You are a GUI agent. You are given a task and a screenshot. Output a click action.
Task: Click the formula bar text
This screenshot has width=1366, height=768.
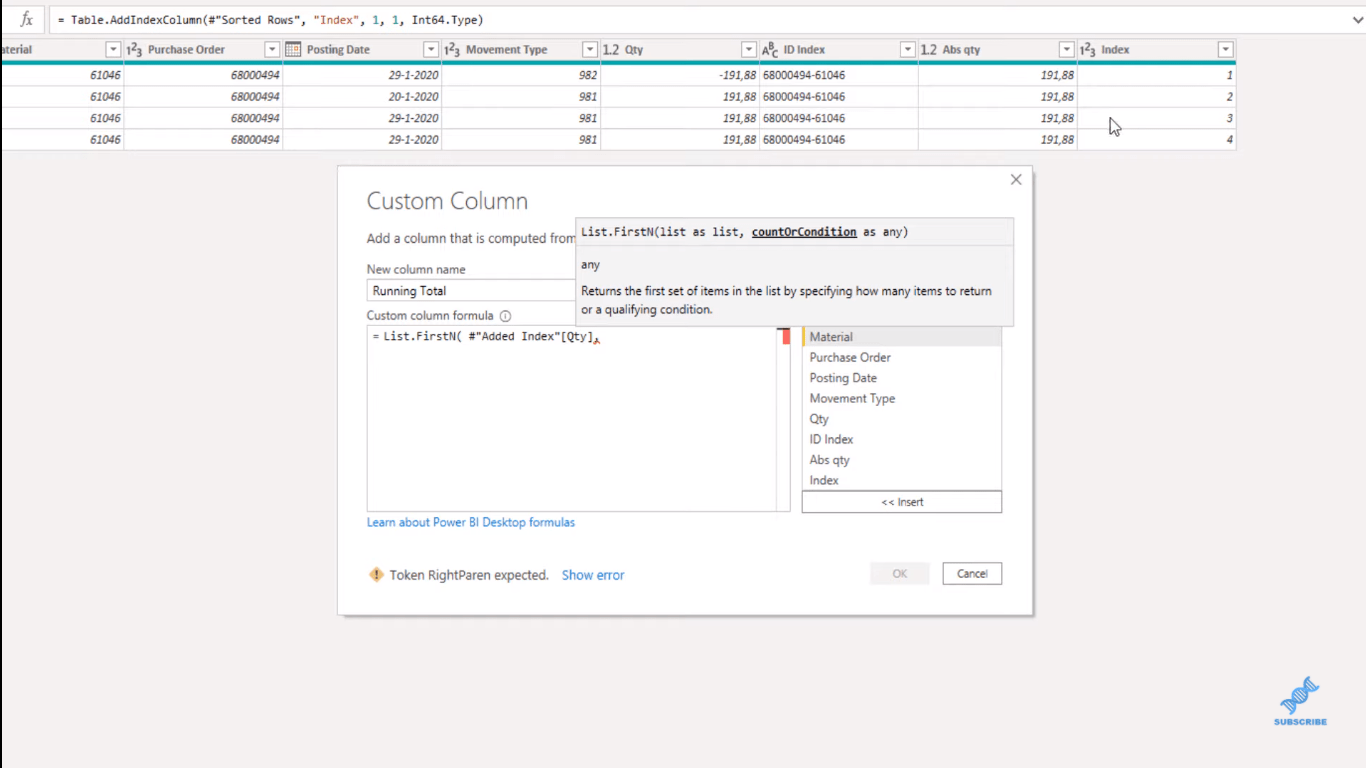(x=271, y=20)
